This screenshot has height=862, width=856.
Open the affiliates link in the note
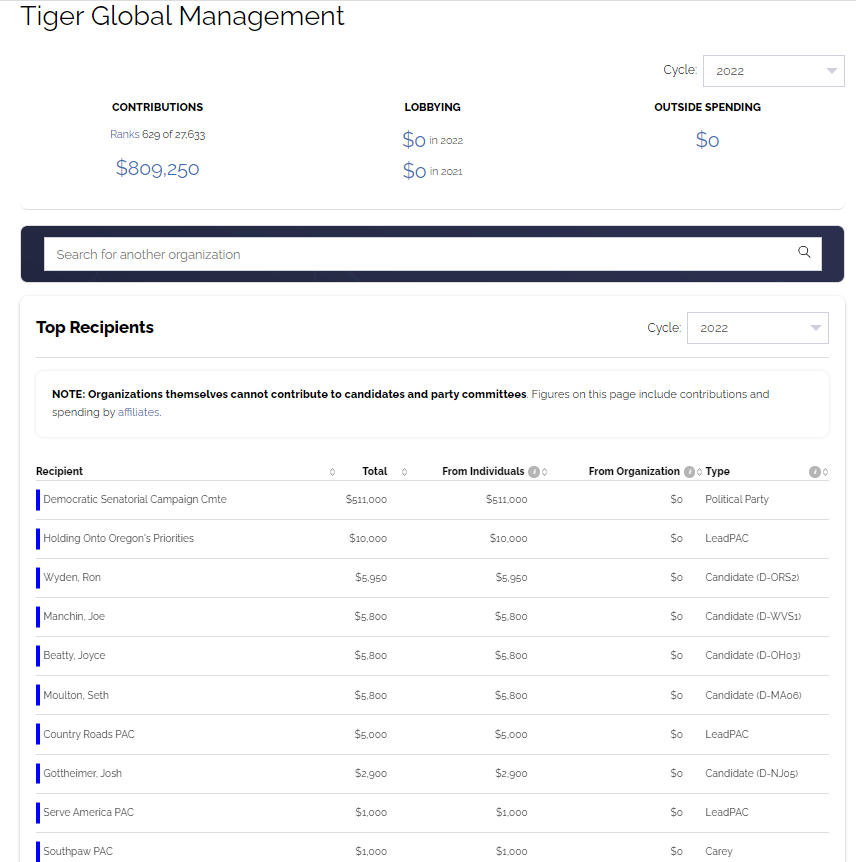pyautogui.click(x=138, y=412)
